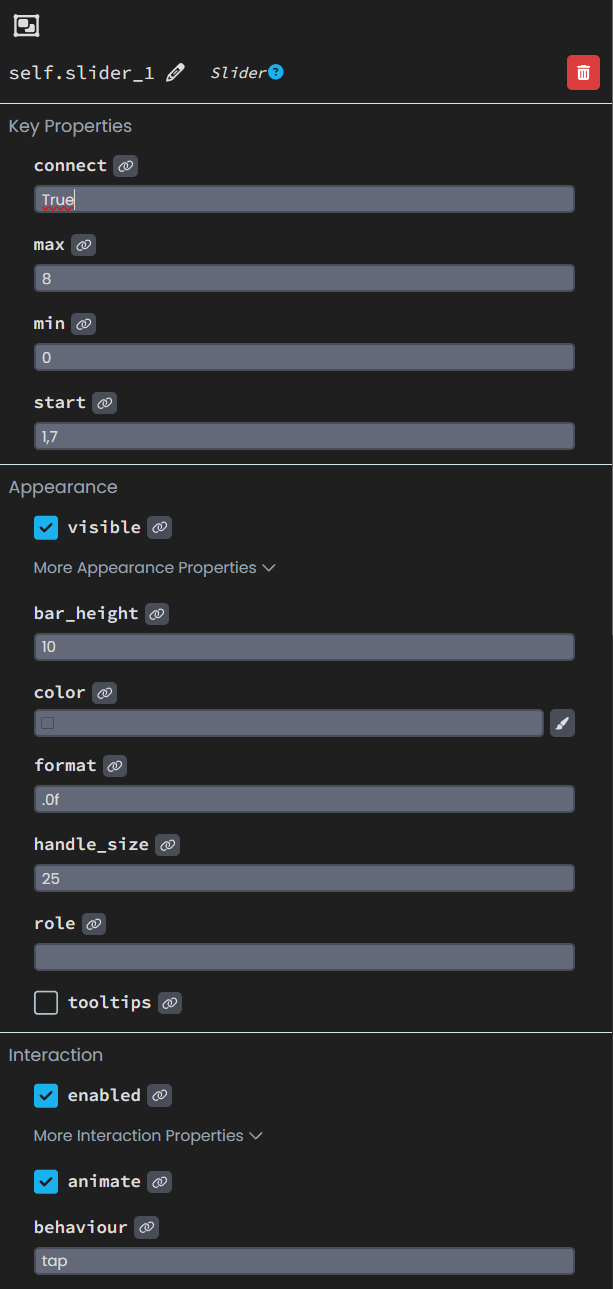Uncheck the visible checkbox
The height and width of the screenshot is (1289, 613).
click(45, 527)
